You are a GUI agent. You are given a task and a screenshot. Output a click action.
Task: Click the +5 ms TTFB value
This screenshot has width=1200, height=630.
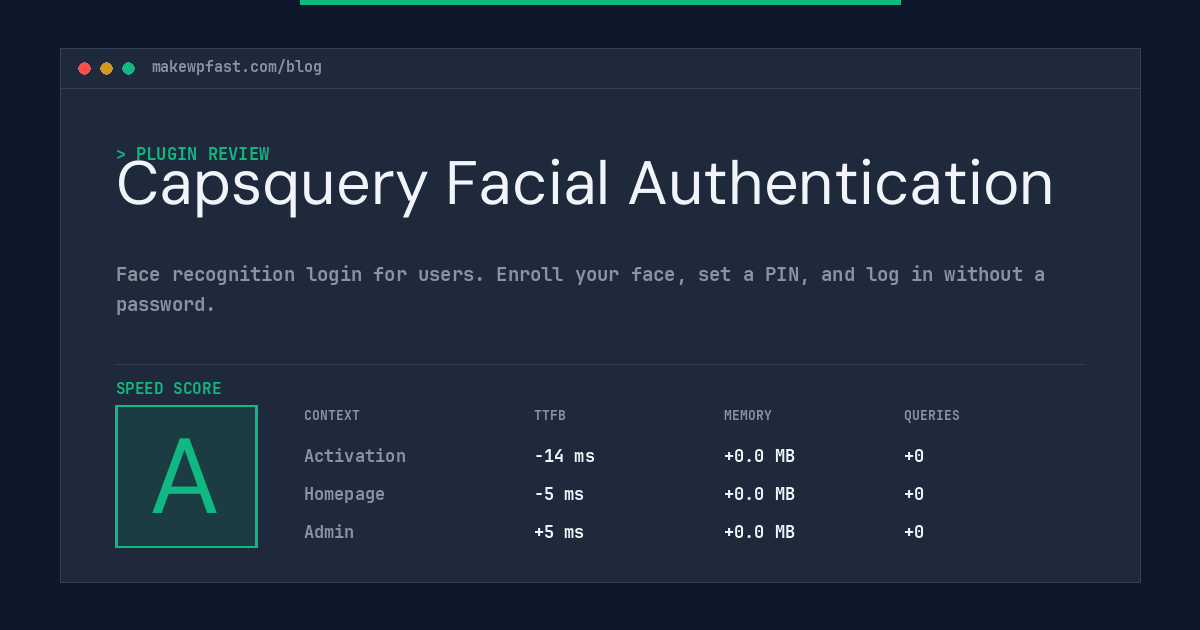tap(559, 532)
